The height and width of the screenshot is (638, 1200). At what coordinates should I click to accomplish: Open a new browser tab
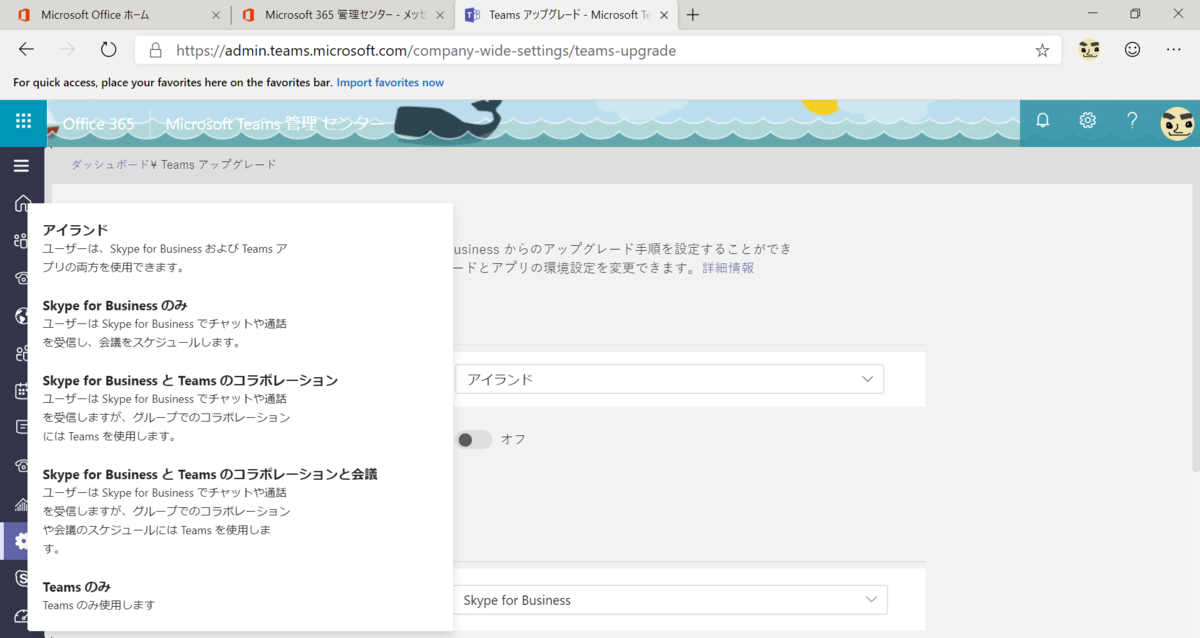(693, 15)
